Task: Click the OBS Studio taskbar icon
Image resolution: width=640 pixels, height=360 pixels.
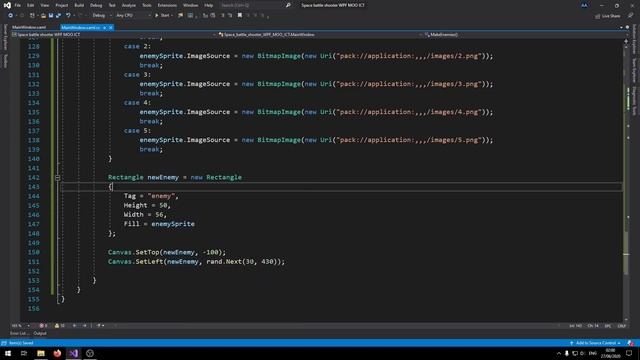Action: click(x=90, y=353)
